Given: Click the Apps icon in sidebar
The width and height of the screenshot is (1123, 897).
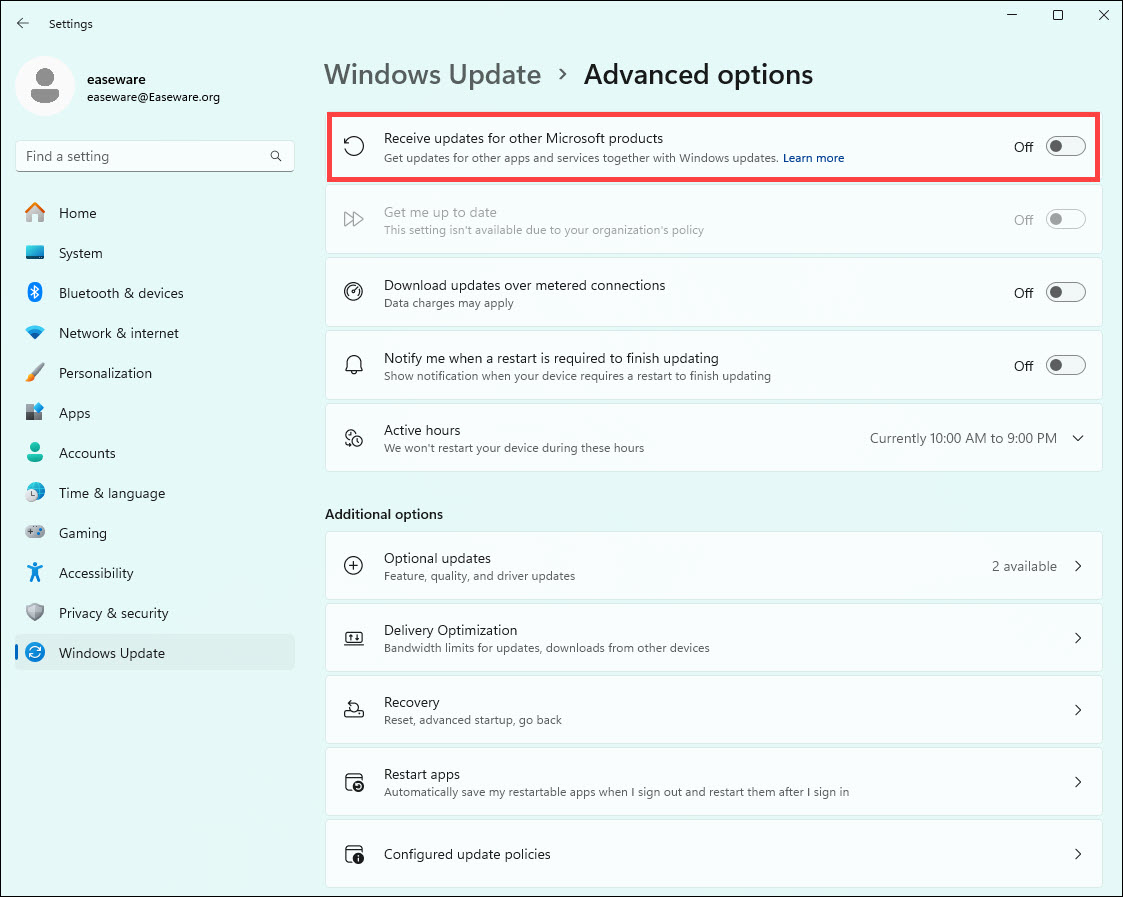Looking at the screenshot, I should pyautogui.click(x=35, y=412).
